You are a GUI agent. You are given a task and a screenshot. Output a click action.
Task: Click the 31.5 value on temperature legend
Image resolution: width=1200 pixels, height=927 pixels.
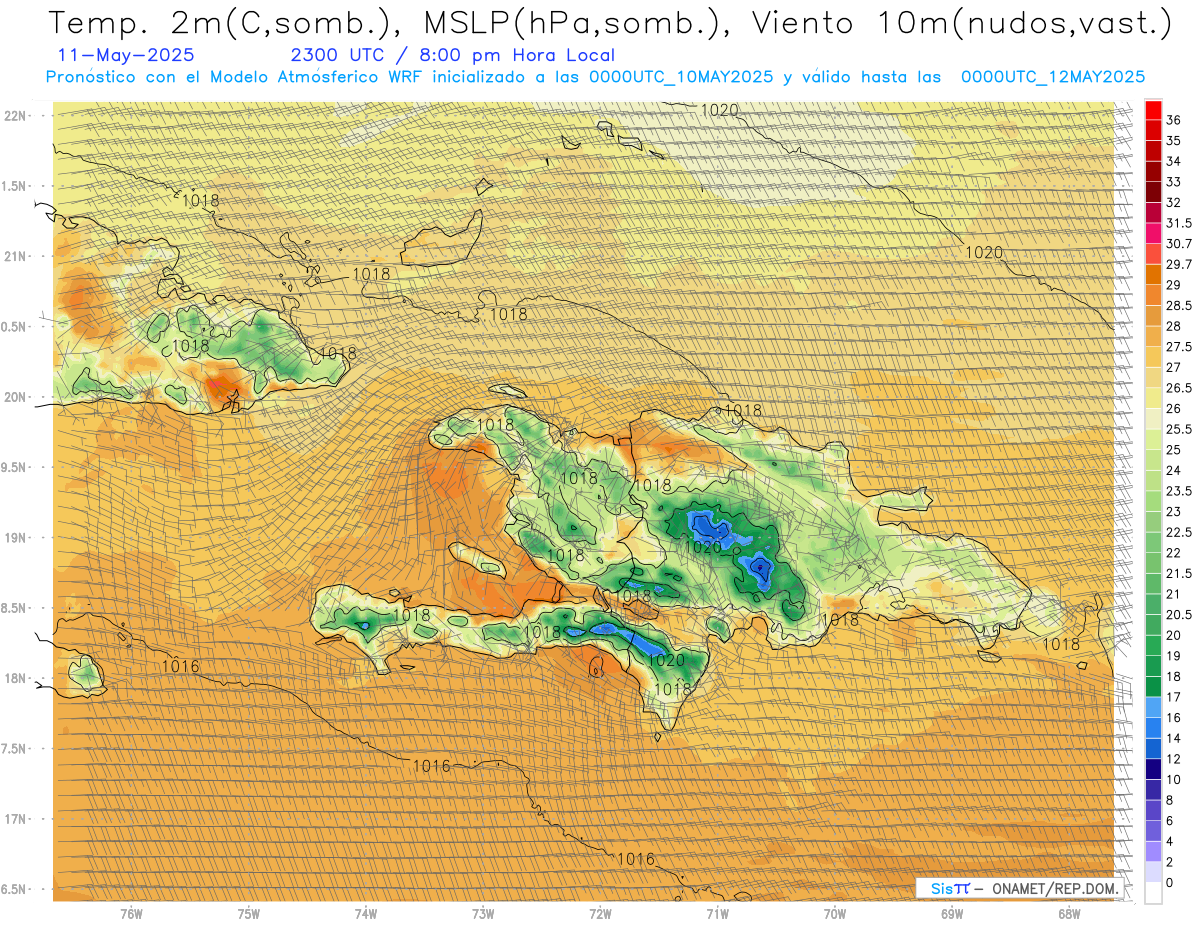1179,223
